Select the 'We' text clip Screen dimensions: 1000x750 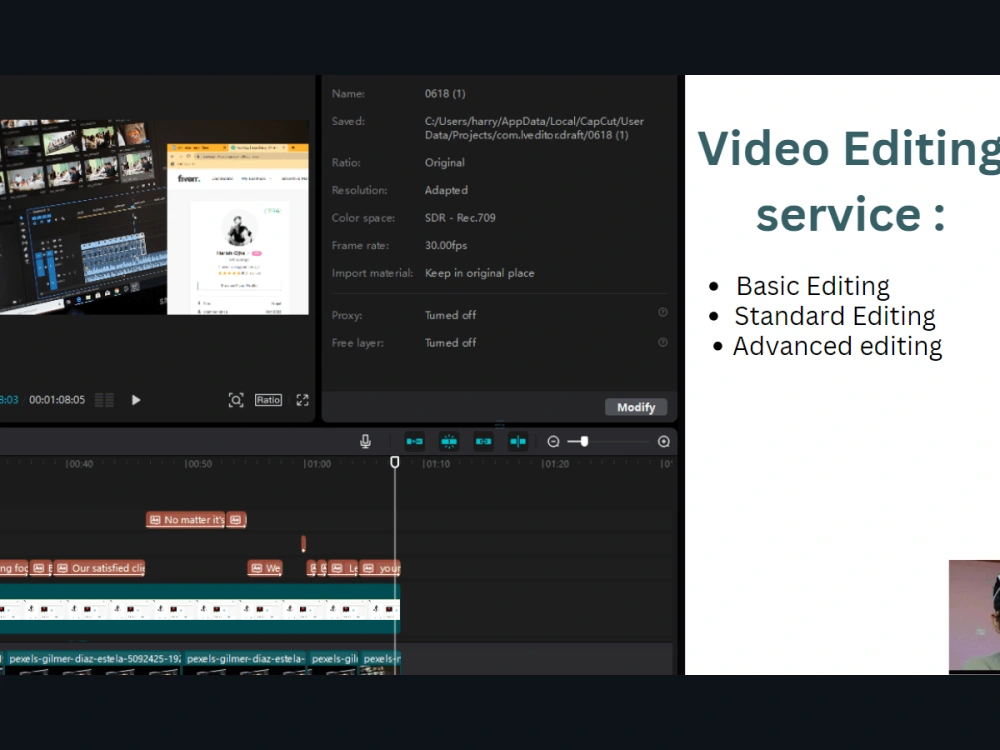pos(265,568)
